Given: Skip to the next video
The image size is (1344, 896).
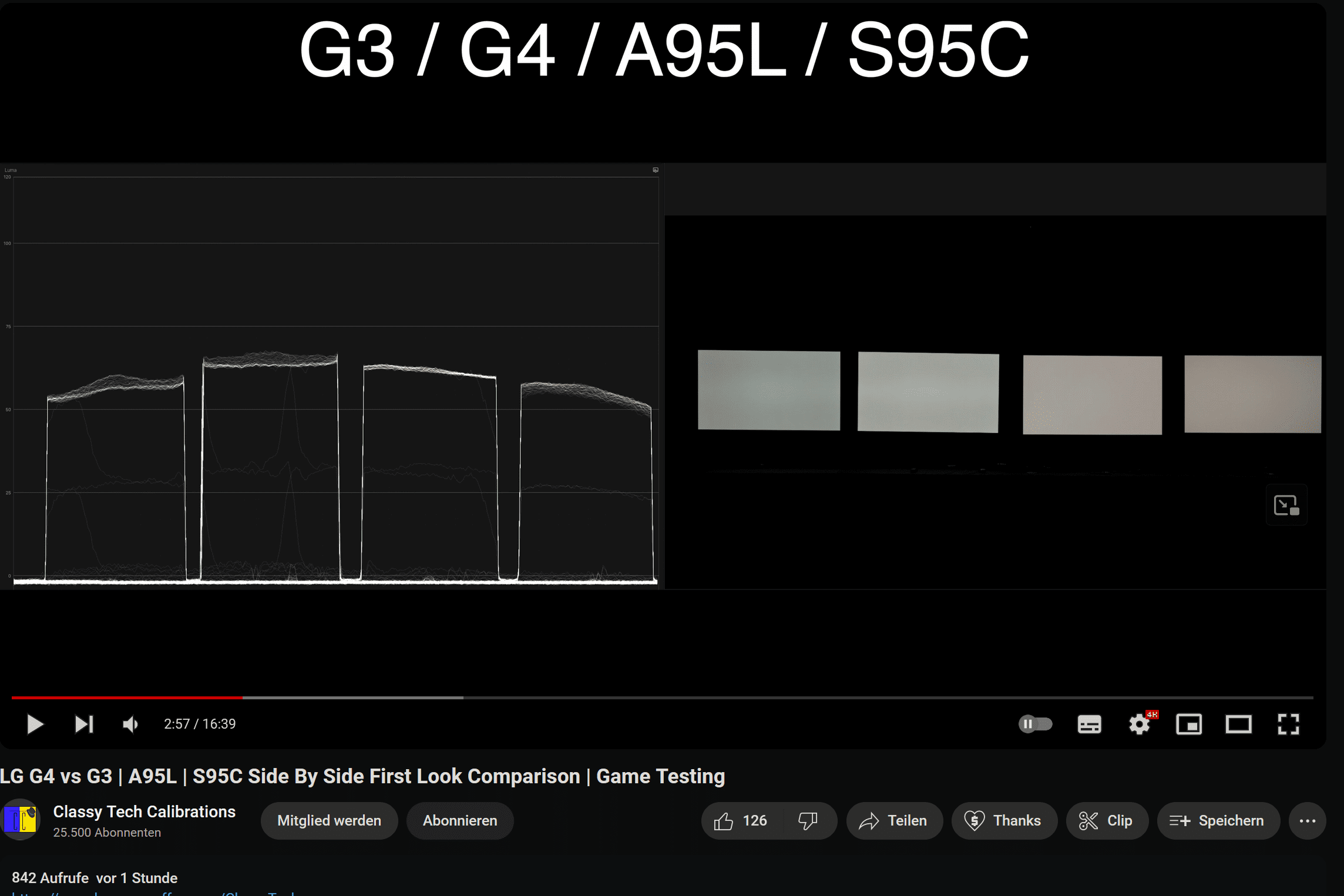Looking at the screenshot, I should [x=84, y=724].
